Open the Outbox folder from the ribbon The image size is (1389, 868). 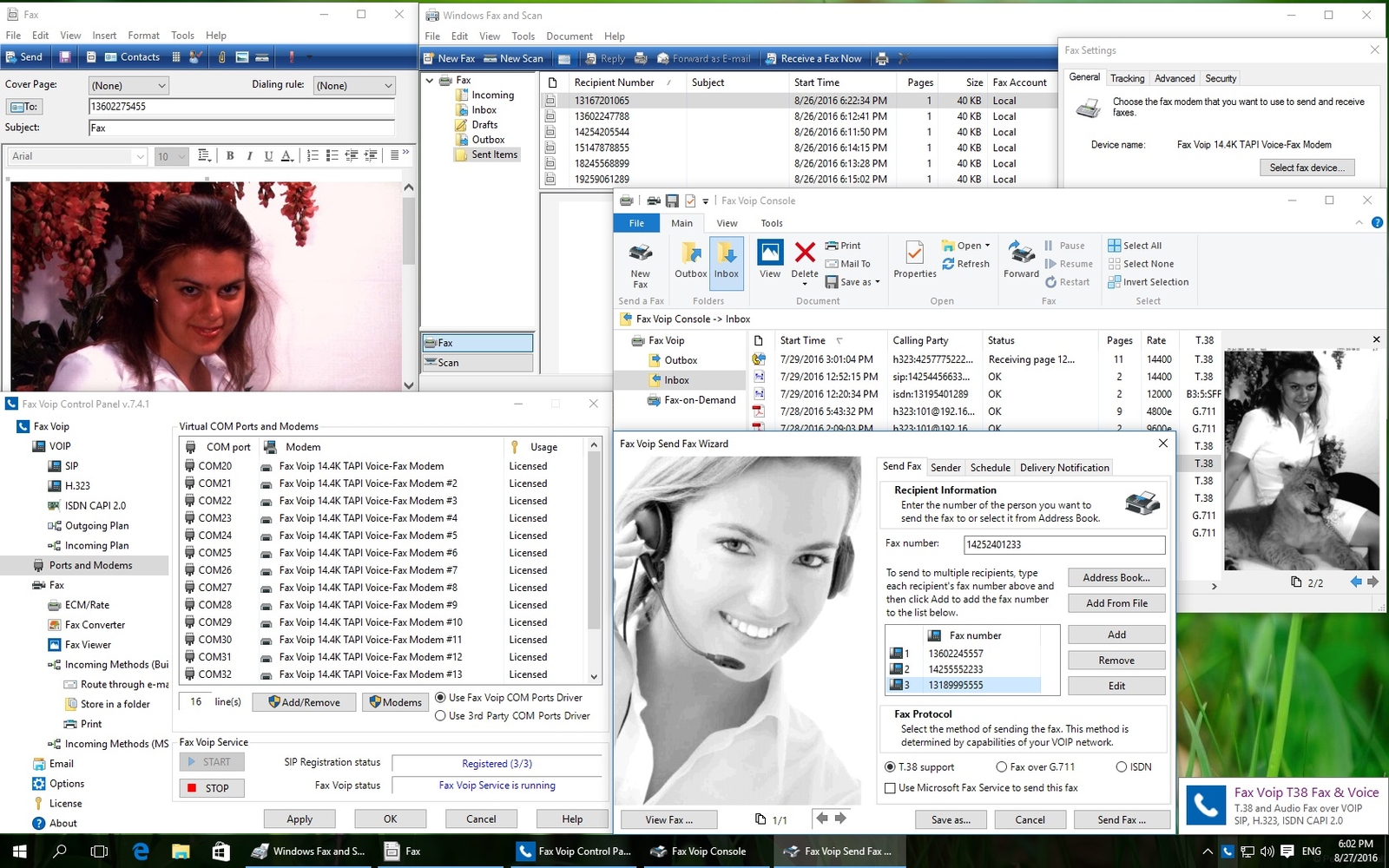pos(691,260)
